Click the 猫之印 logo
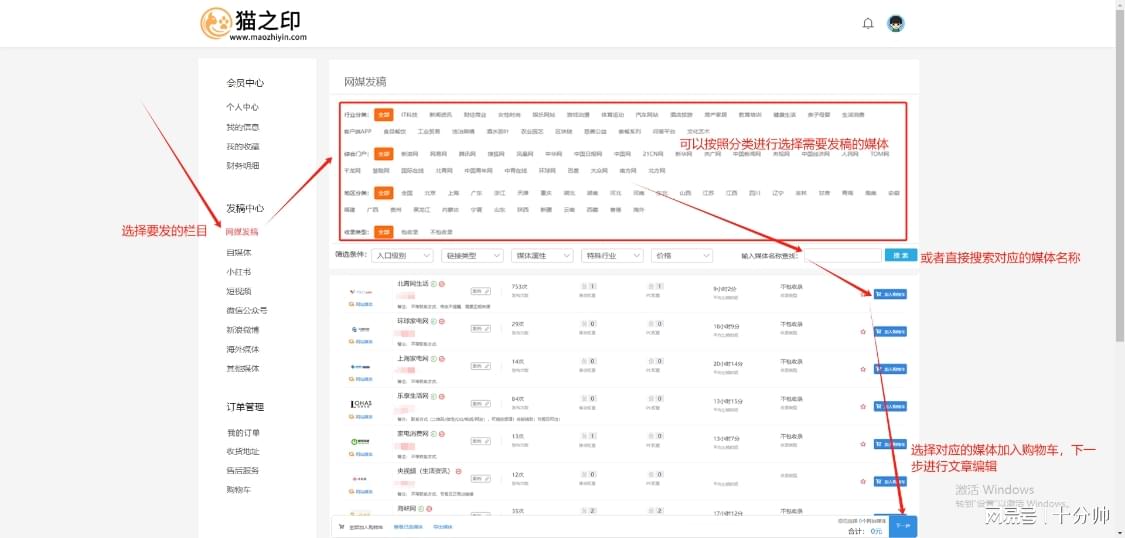1125x538 pixels. coord(254,24)
